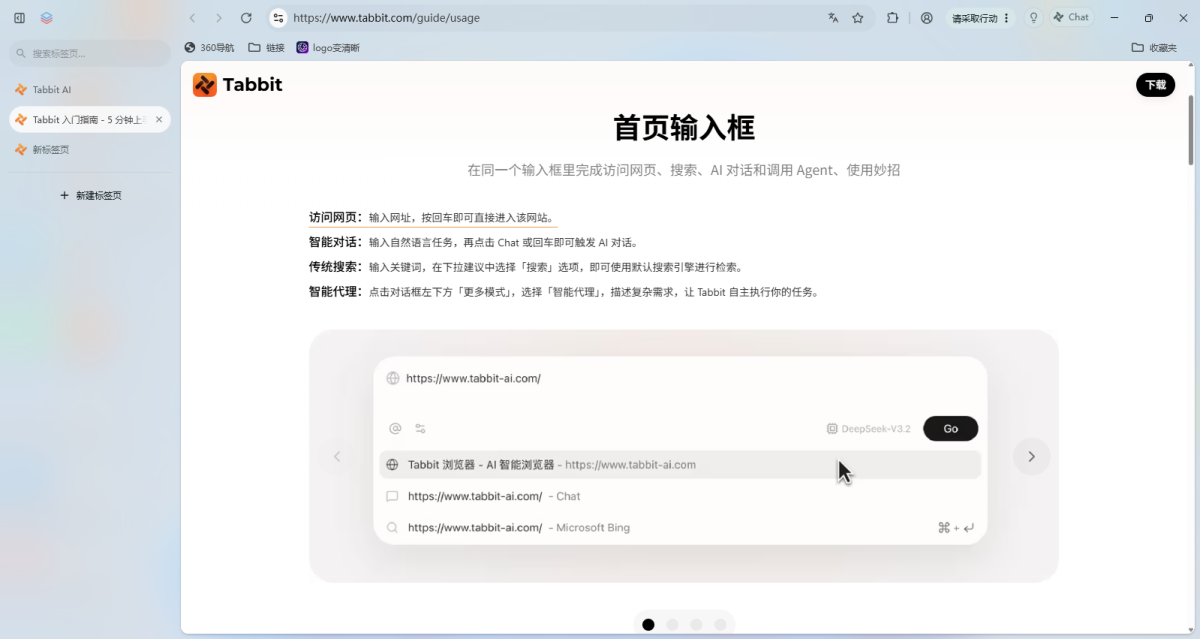Go back to previous page
This screenshot has width=1200, height=639.
192,18
